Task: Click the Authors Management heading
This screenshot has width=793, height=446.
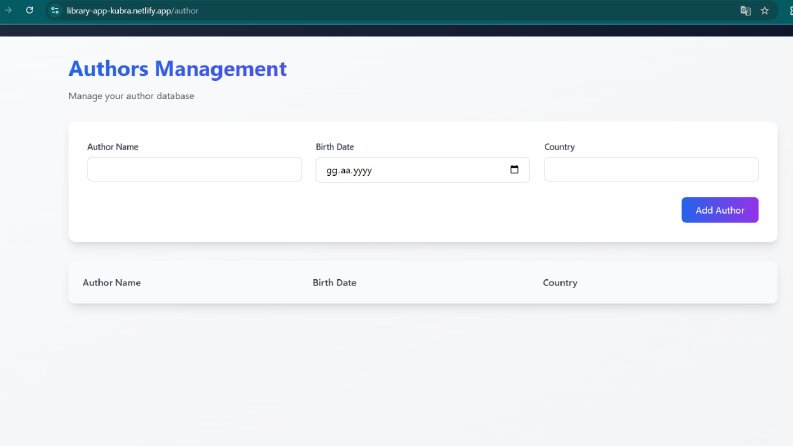Action: tap(178, 69)
